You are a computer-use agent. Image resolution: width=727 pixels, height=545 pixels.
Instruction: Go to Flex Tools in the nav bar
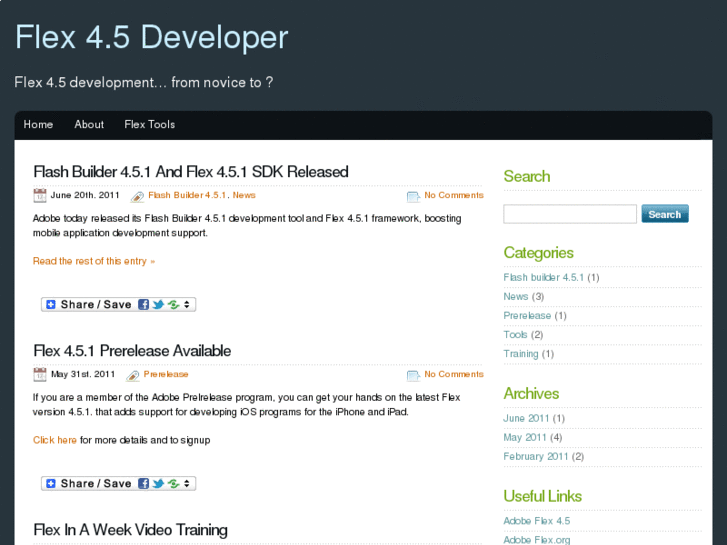[149, 124]
